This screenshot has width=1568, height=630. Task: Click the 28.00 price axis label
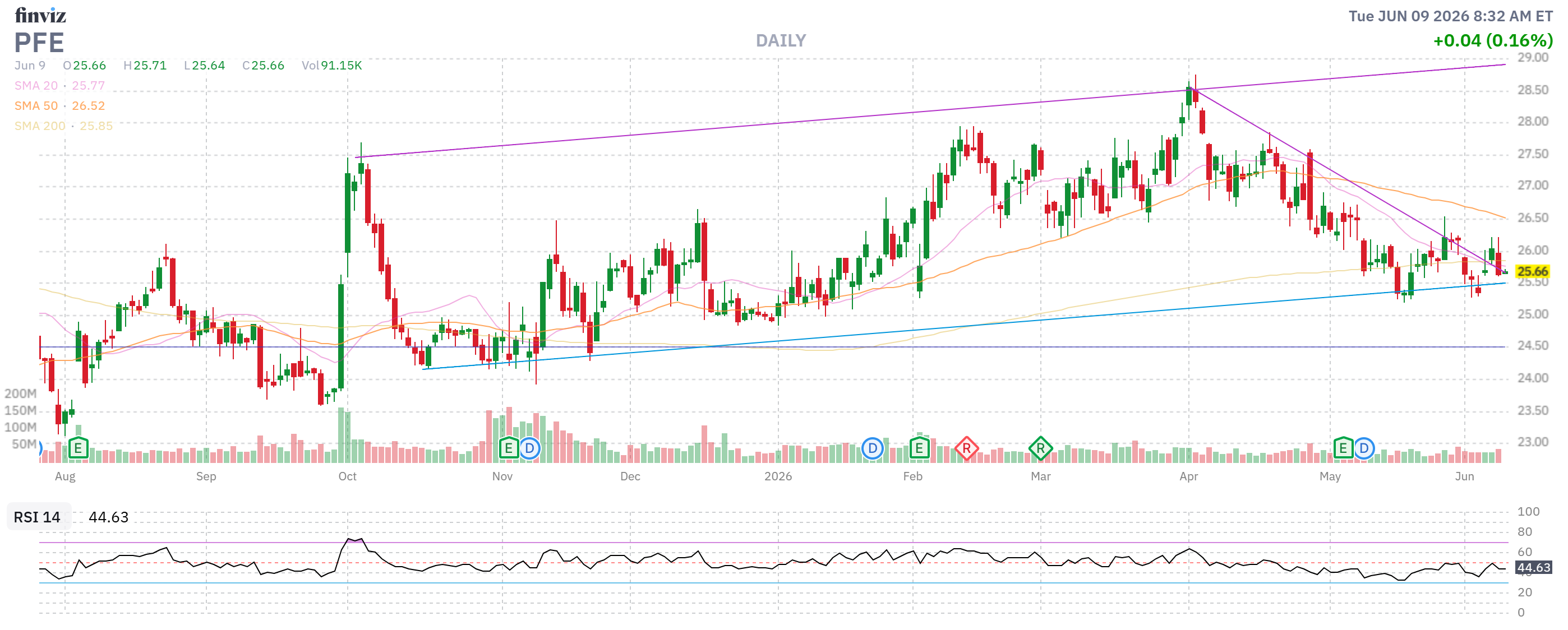[1533, 122]
